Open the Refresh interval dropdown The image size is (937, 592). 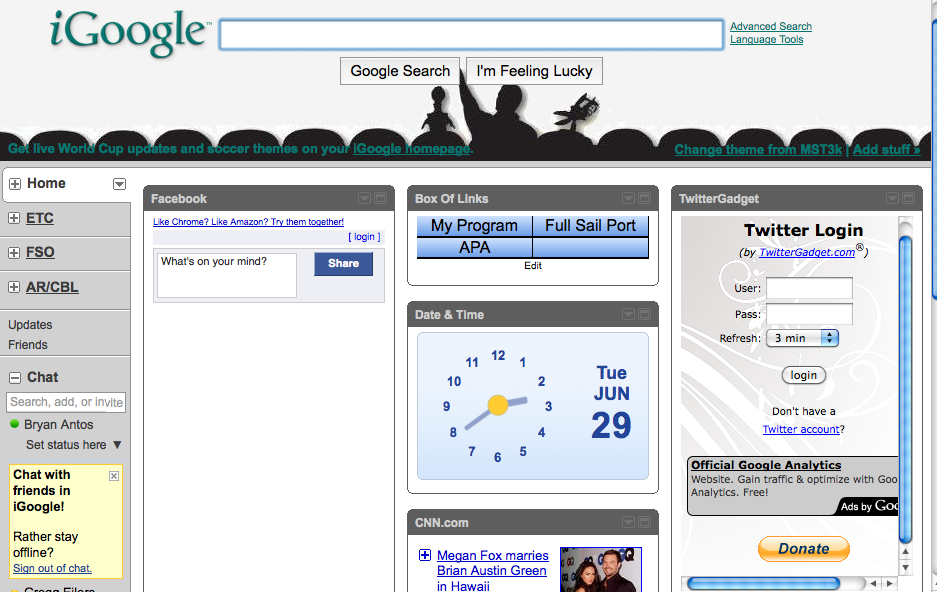(x=803, y=338)
